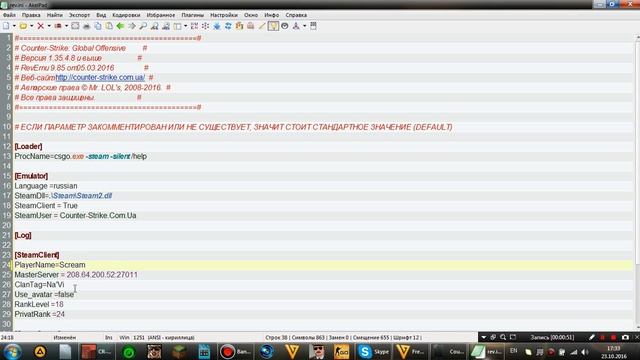This screenshot has width=640, height=360.
Task: Expand the dropdown arrow beside the red X icon
Action: [x=49, y=26]
